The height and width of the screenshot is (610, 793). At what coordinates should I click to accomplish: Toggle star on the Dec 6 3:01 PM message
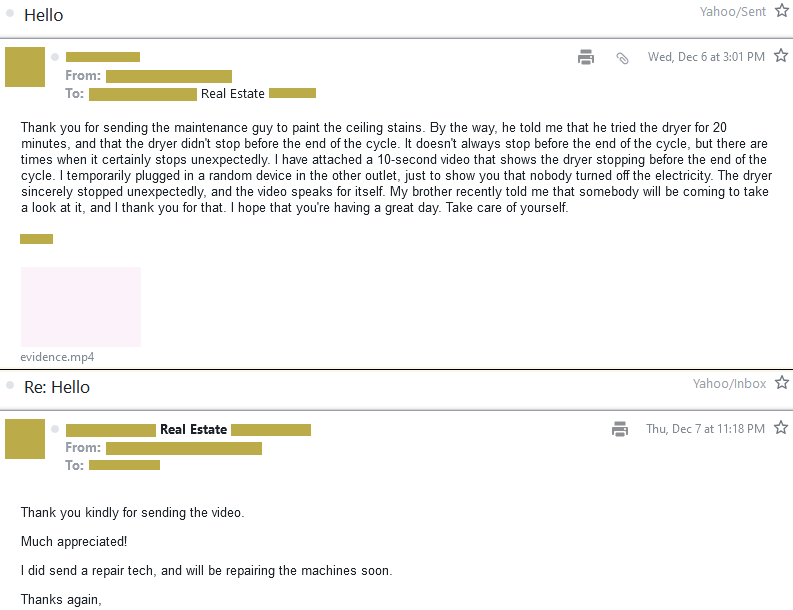[x=782, y=56]
